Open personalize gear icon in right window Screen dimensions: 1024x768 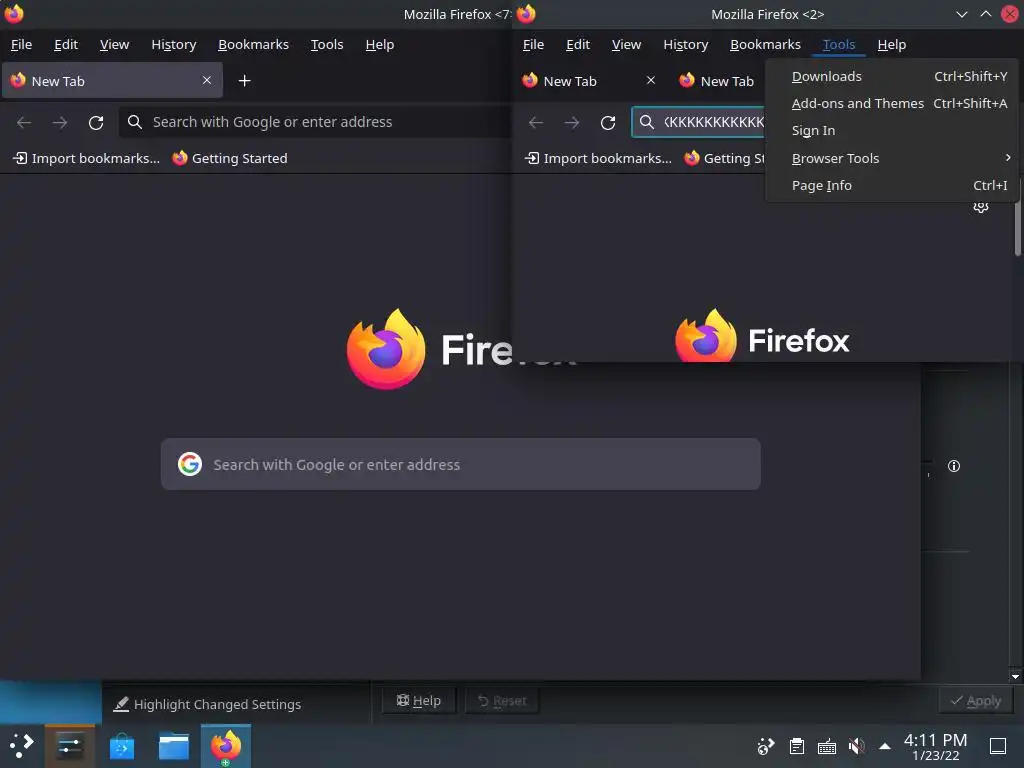tap(981, 208)
